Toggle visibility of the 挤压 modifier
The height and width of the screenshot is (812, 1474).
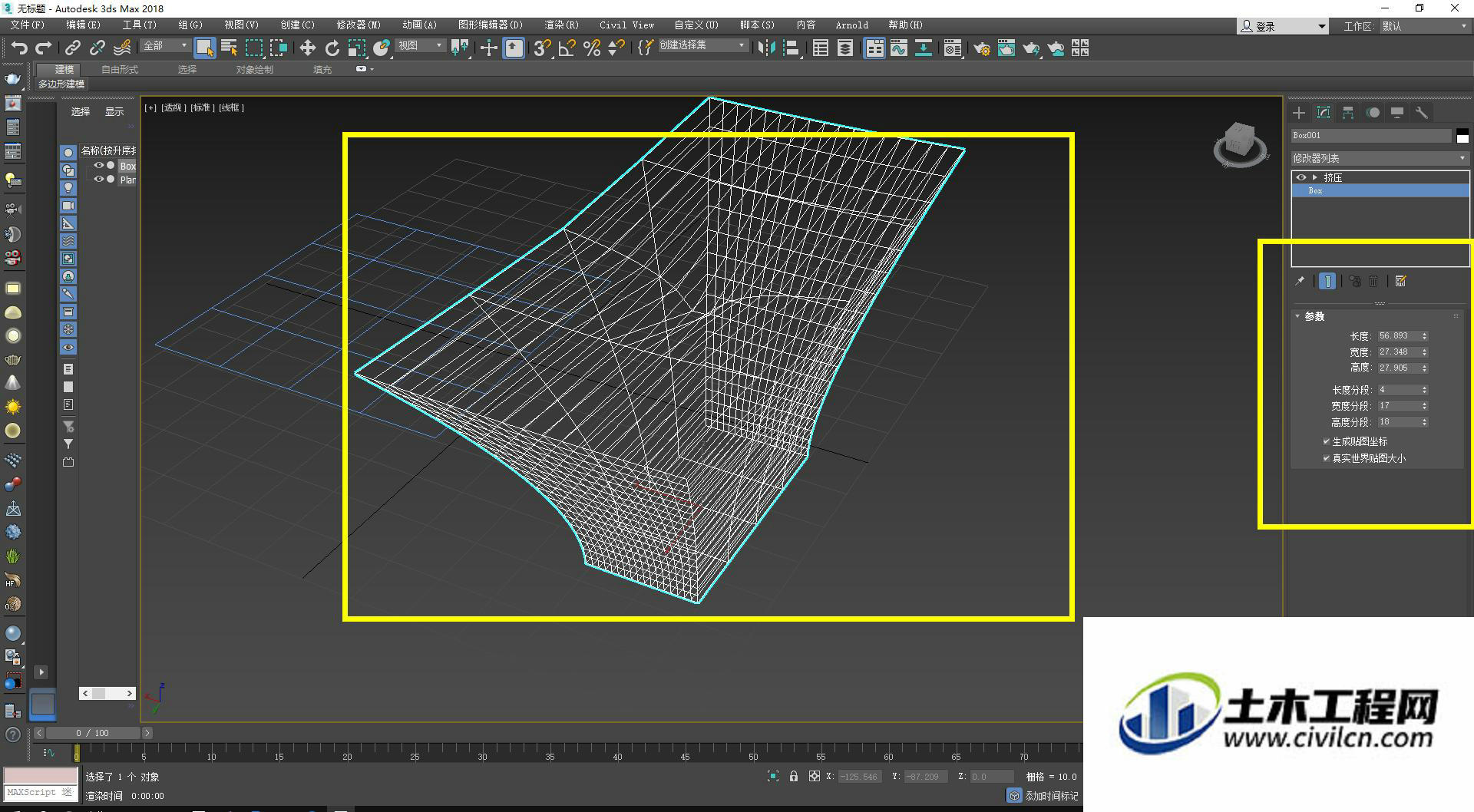[x=1300, y=177]
